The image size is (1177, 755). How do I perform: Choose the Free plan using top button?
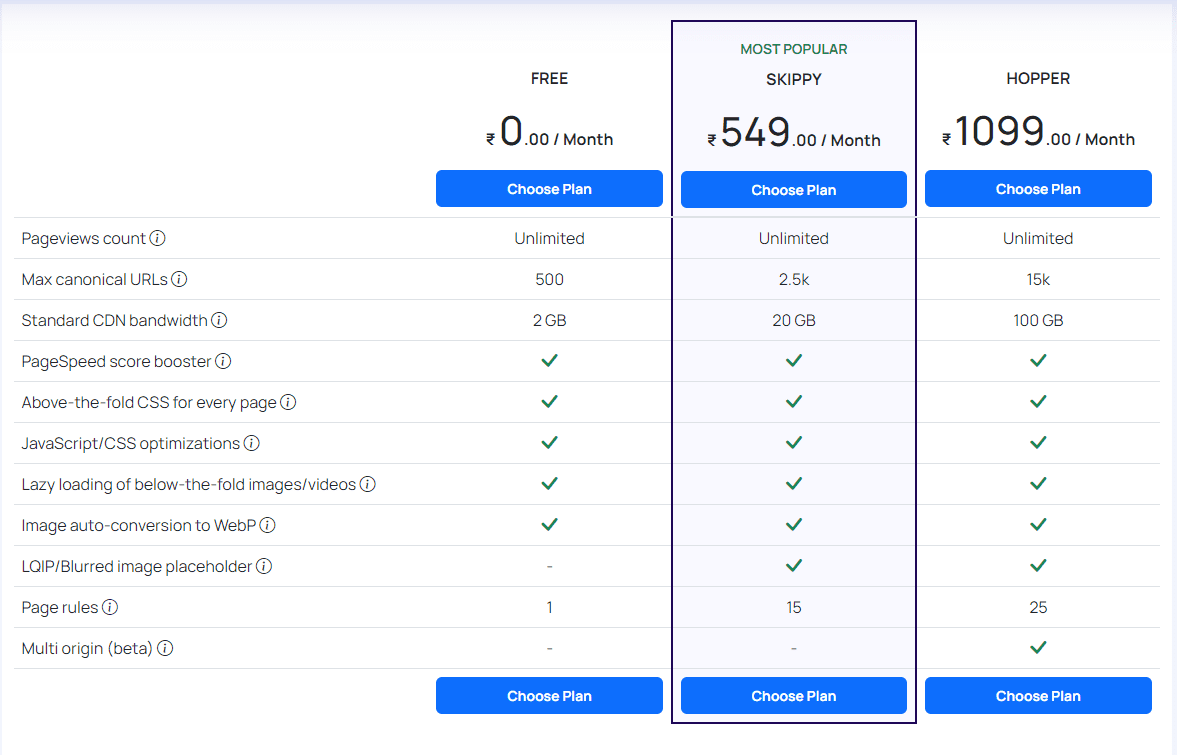tap(549, 189)
